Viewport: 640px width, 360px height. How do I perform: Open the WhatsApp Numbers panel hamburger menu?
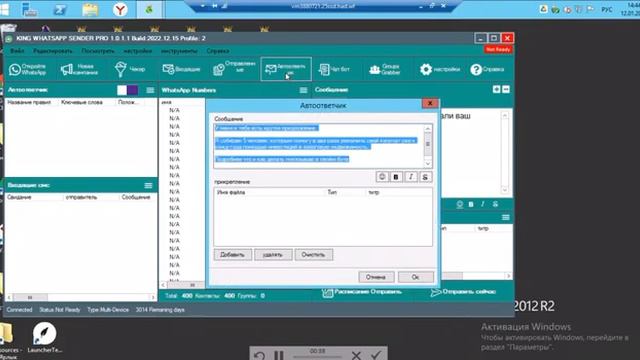tap(303, 90)
